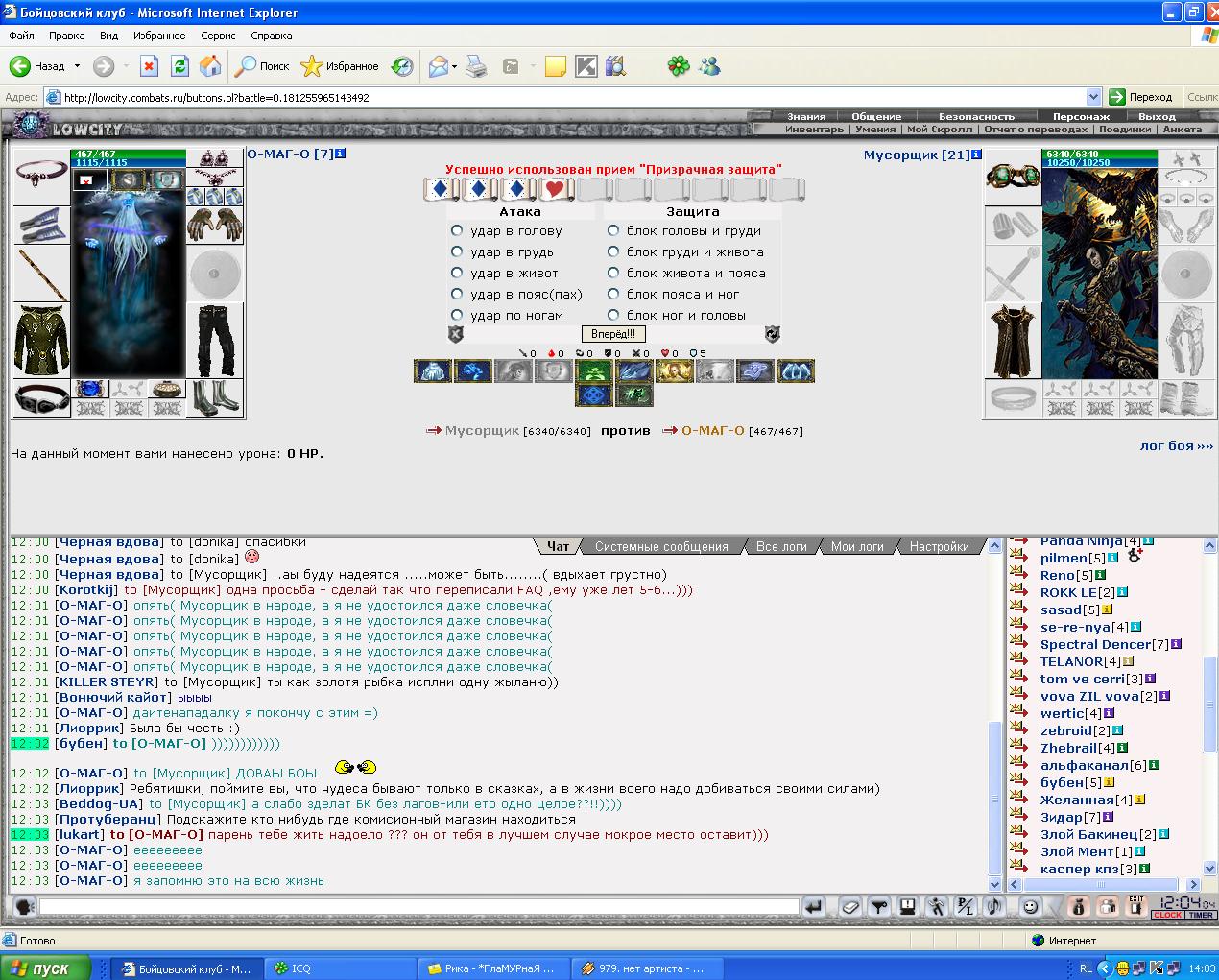Click the chat message input field
Image resolution: width=1219 pixels, height=980 pixels.
419,906
